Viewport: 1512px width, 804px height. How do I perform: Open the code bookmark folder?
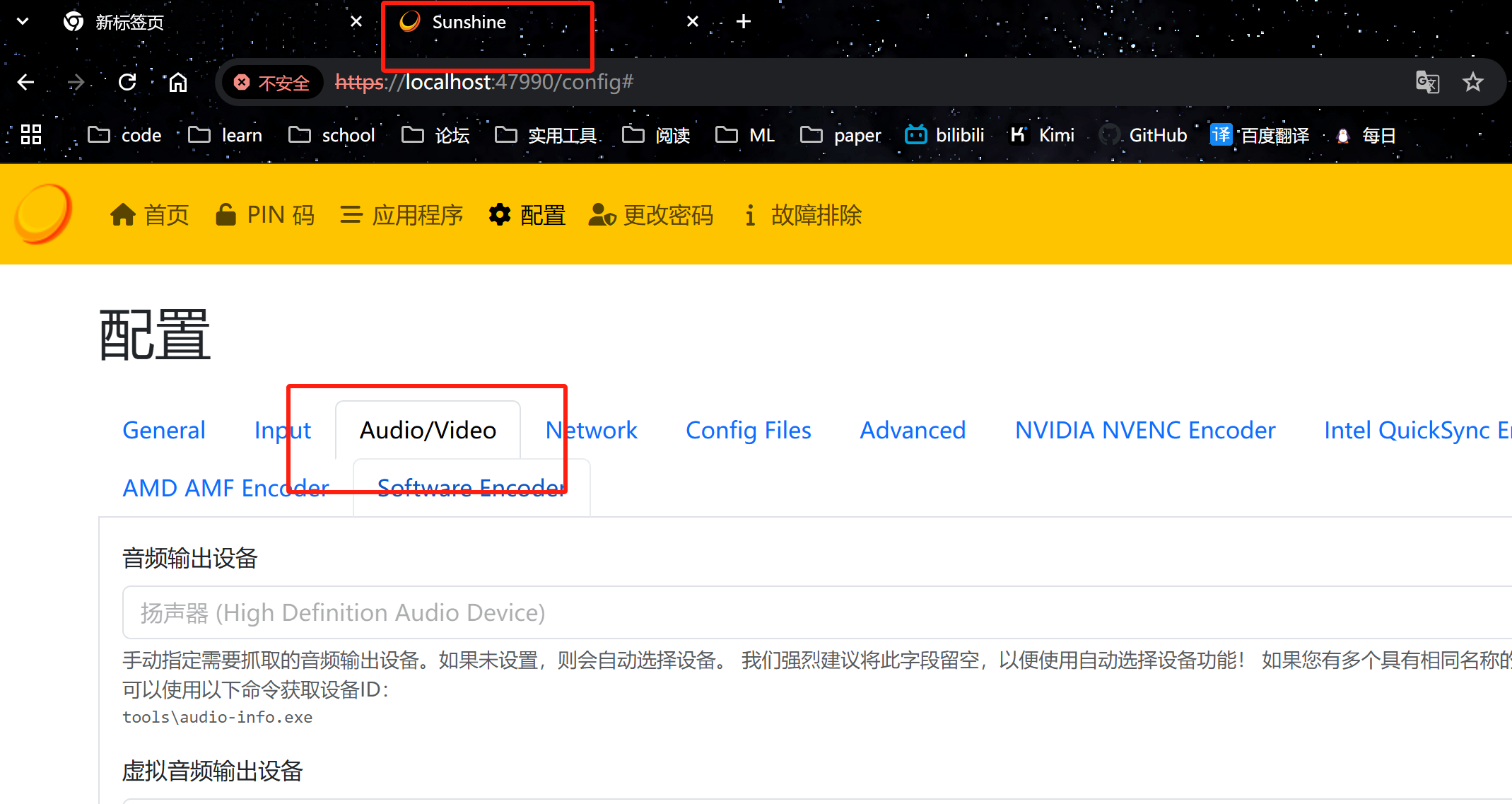click(124, 134)
